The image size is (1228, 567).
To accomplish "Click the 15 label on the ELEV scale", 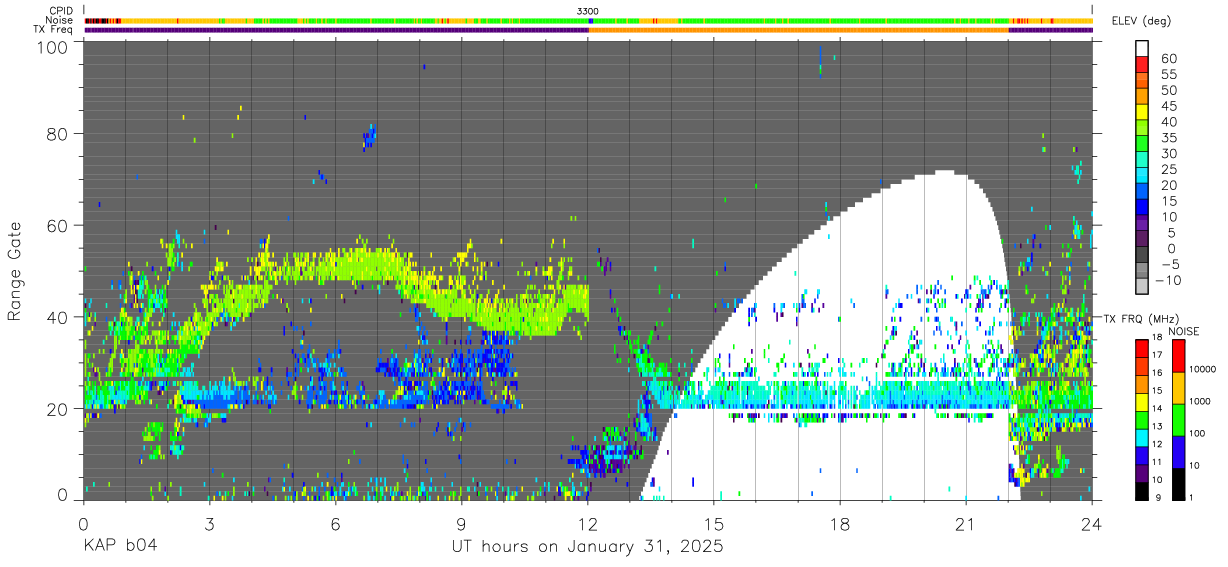I will click(1169, 201).
